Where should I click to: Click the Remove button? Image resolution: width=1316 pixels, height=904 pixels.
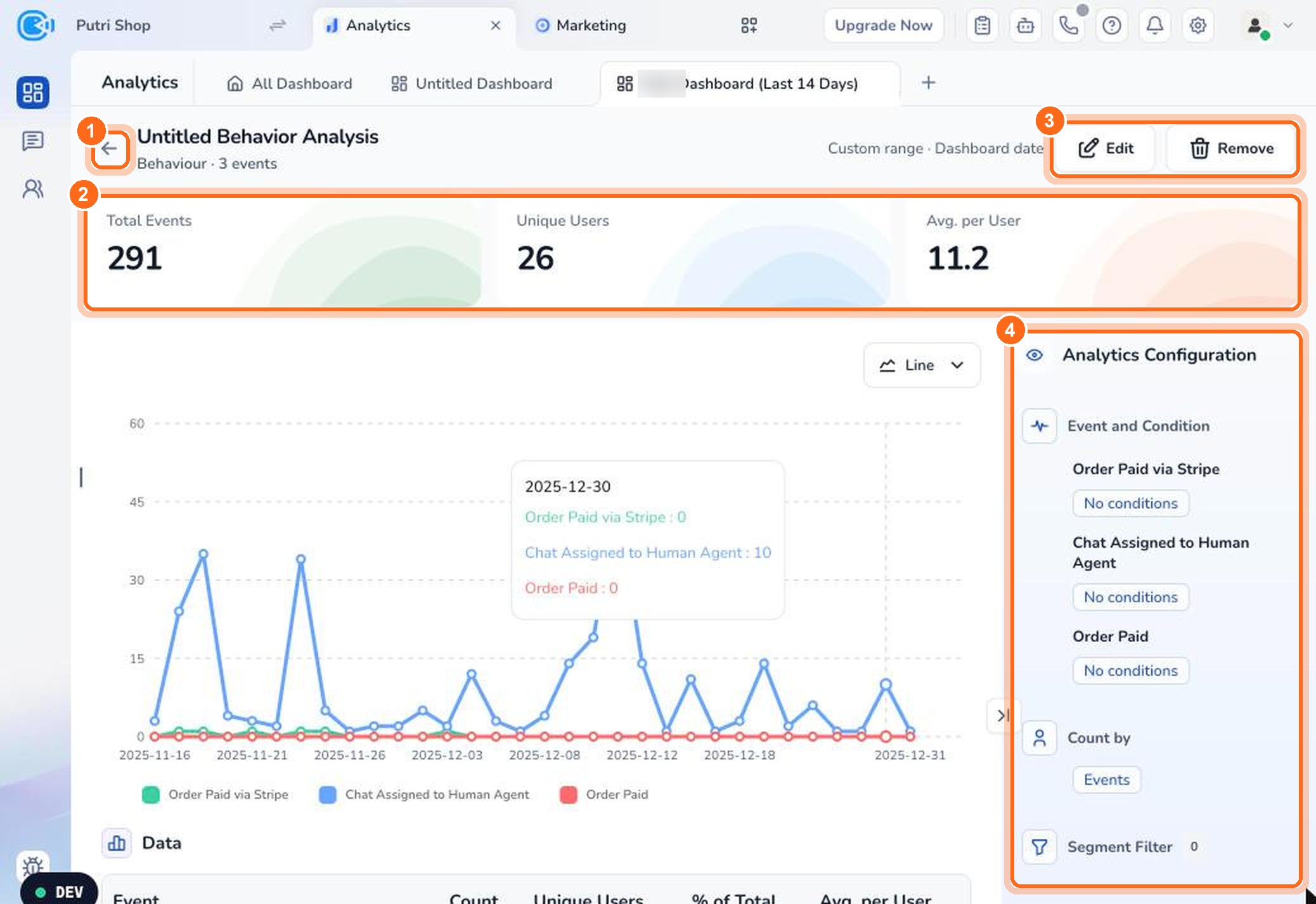click(1232, 148)
